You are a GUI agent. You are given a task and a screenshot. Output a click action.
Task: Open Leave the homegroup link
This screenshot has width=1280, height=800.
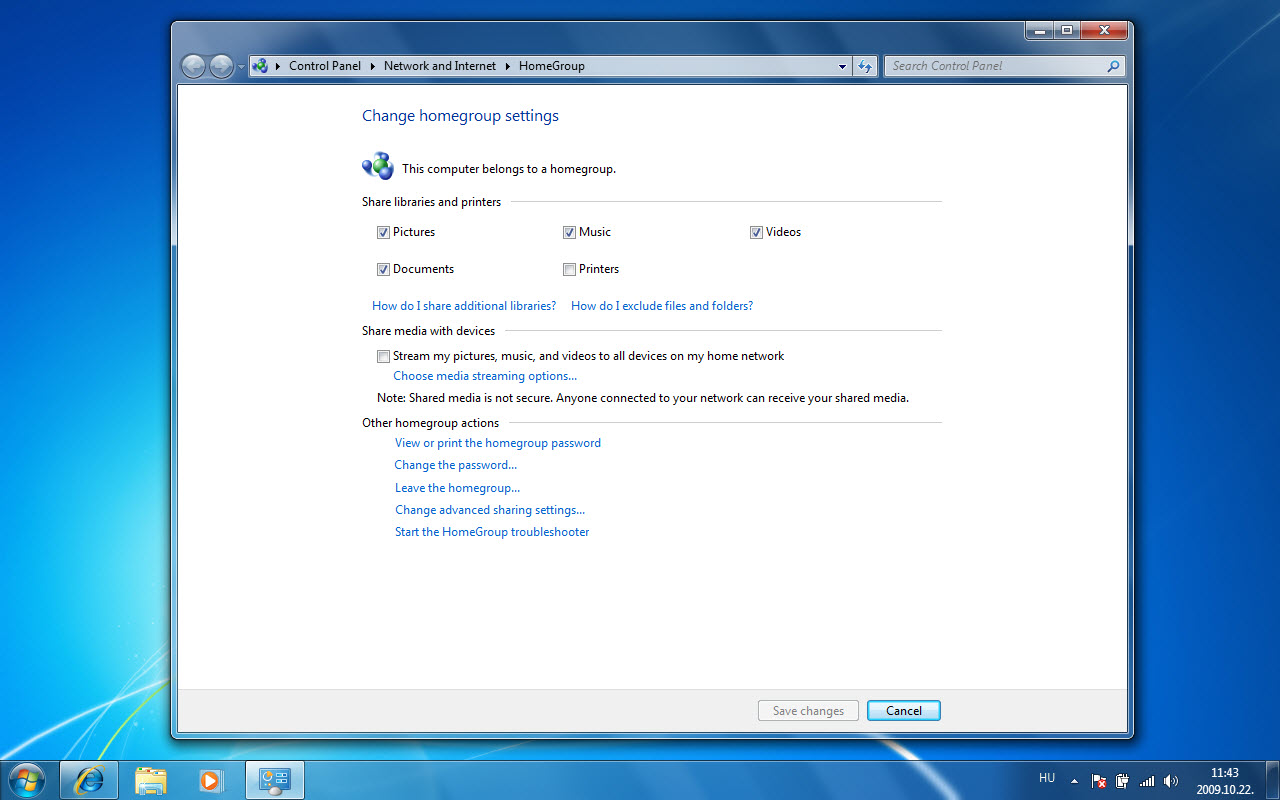point(457,488)
